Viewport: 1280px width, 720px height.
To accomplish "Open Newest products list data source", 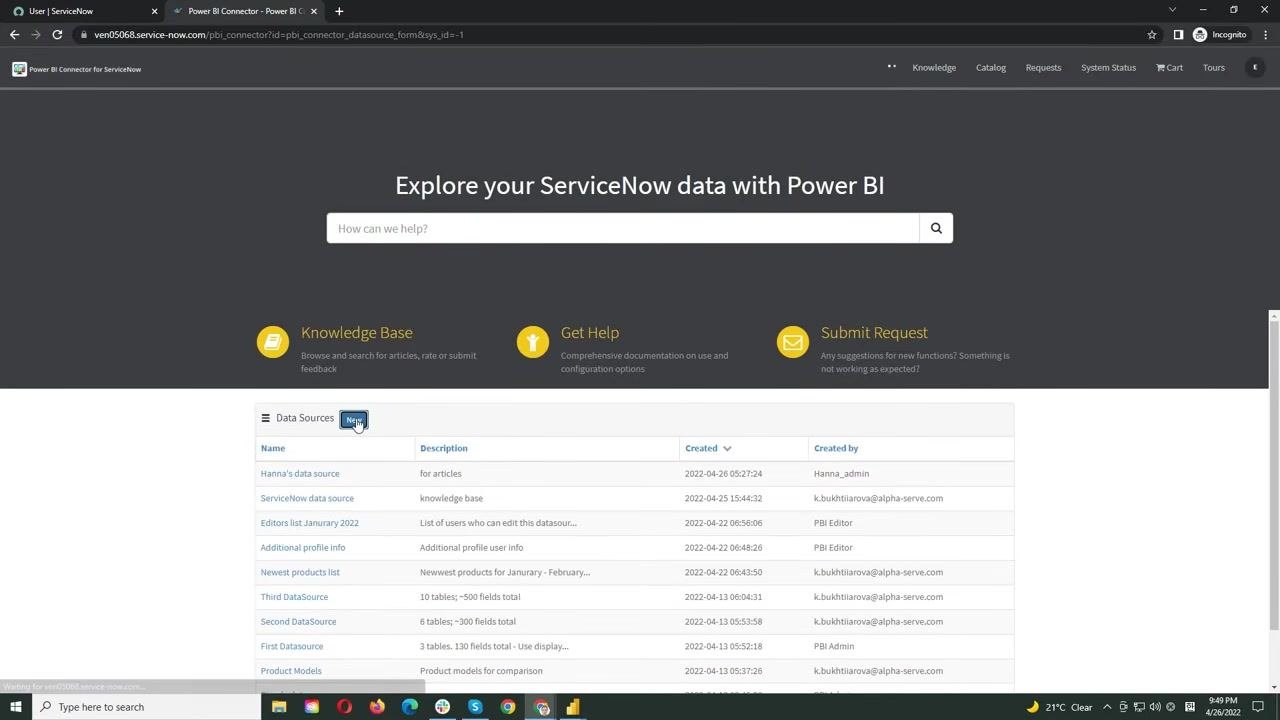I will (x=300, y=572).
